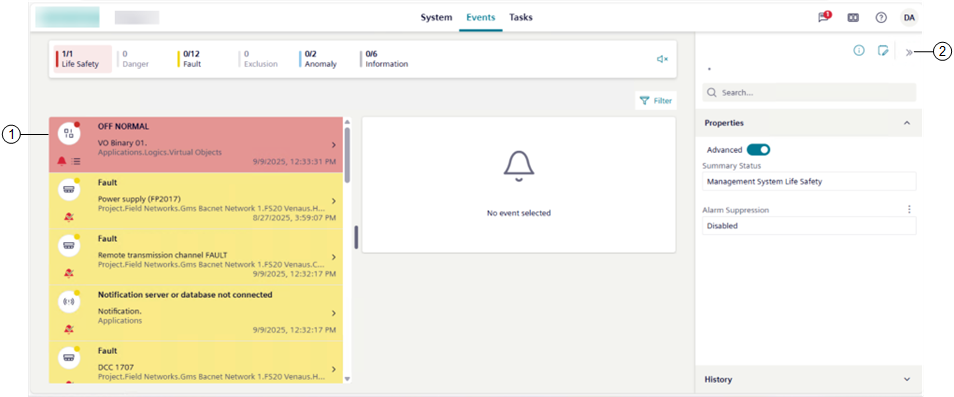
Task: Open the Help question mark icon
Action: pyautogui.click(x=881, y=18)
